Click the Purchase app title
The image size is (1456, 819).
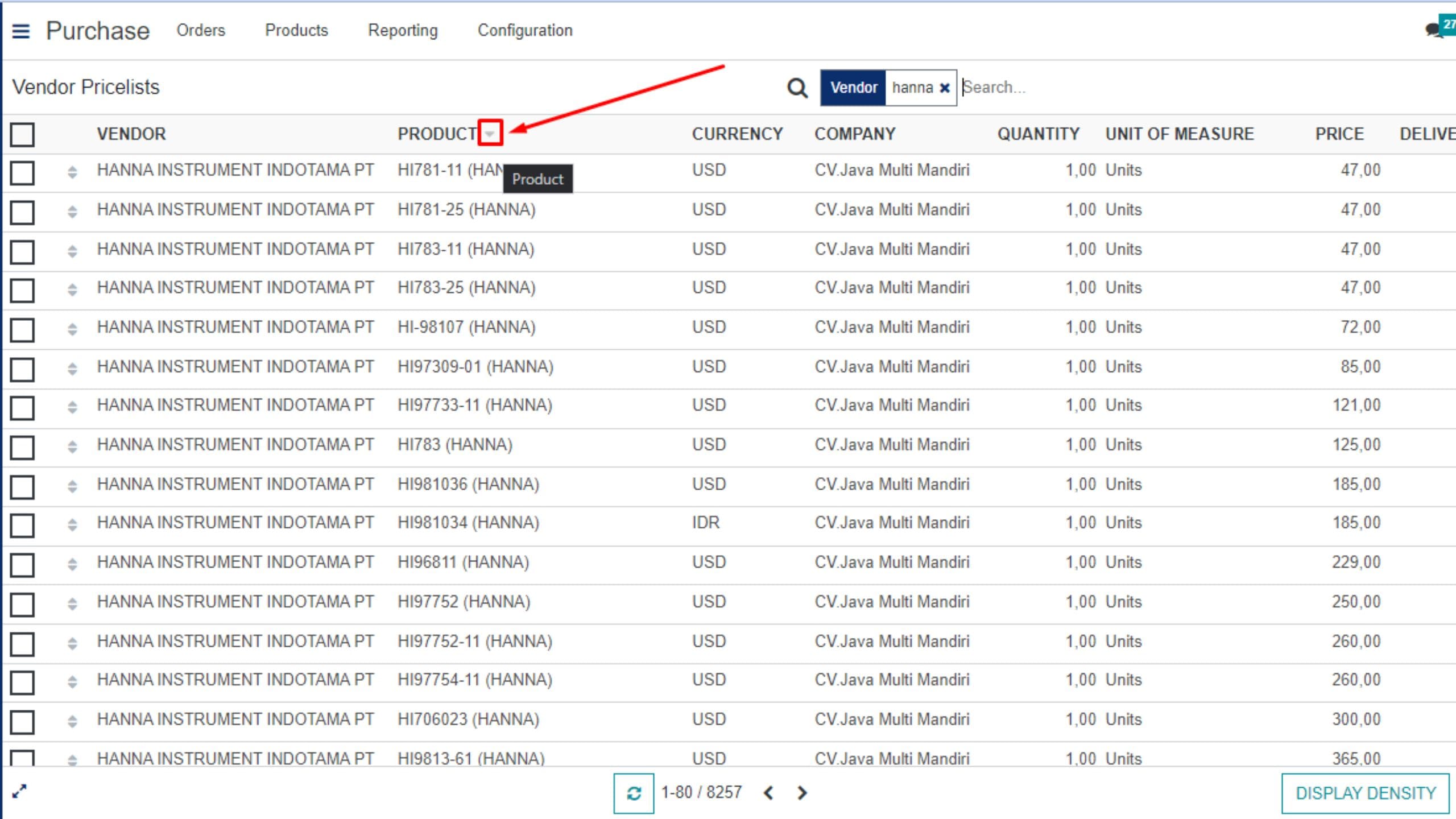tap(98, 31)
